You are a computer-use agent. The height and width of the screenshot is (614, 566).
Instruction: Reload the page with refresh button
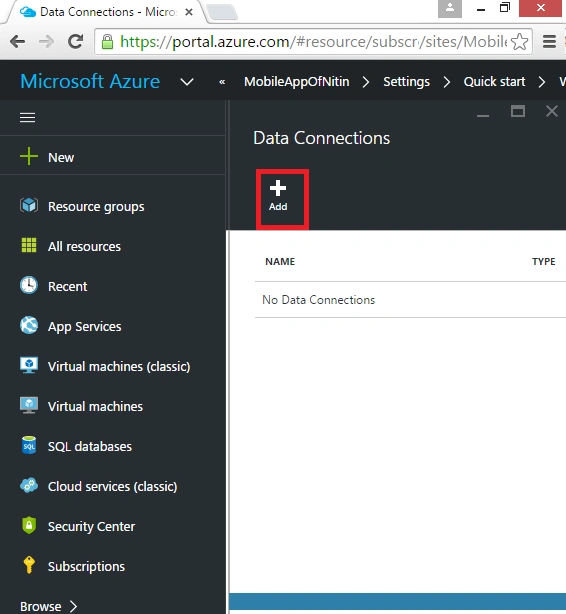[75, 42]
